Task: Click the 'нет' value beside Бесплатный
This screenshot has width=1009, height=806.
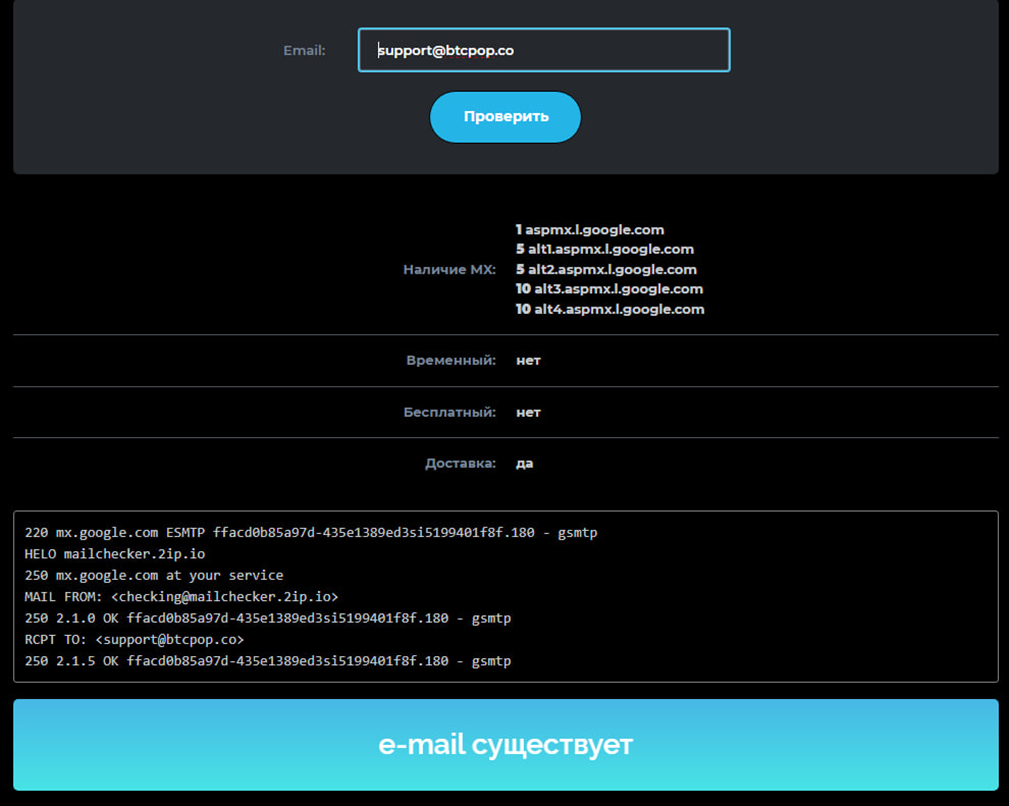Action: (x=528, y=412)
